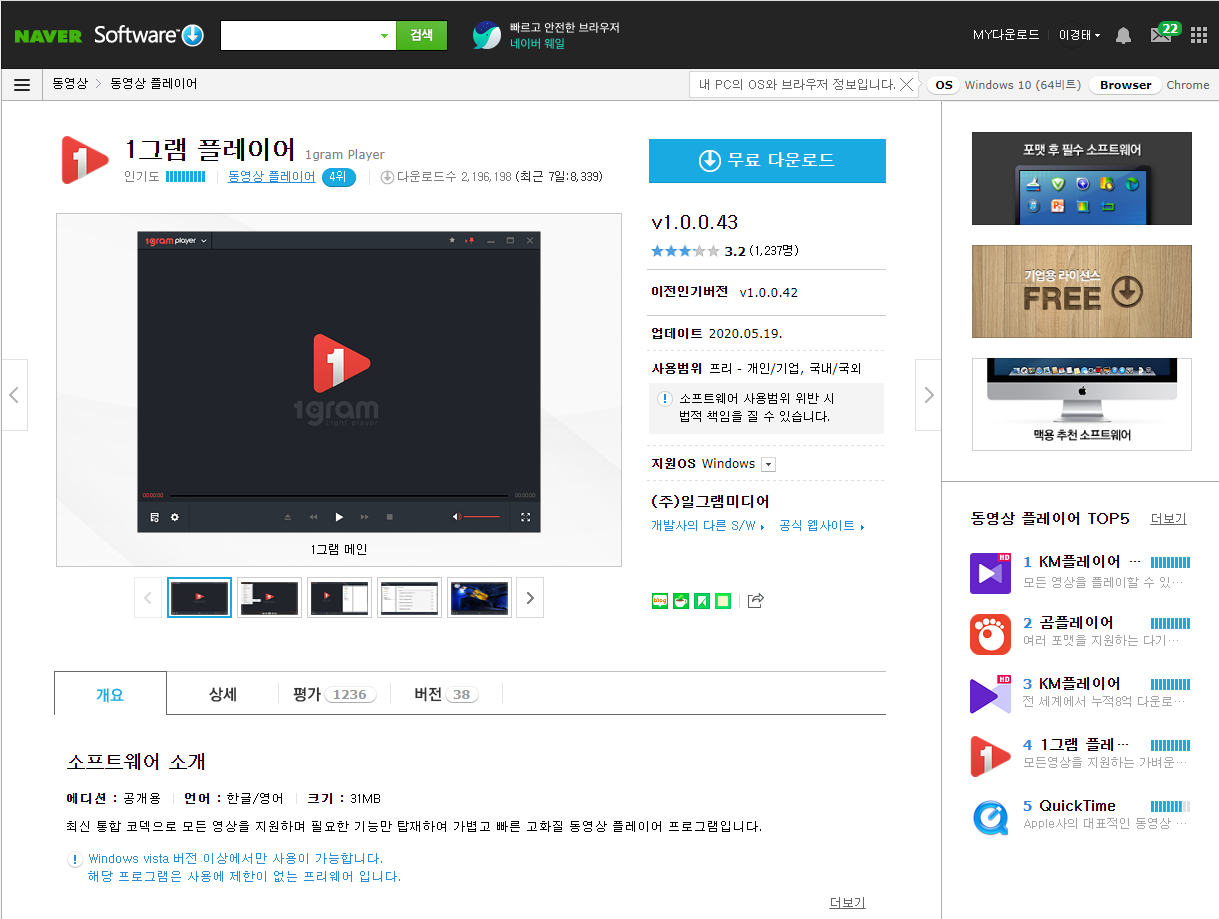Image resolution: width=1219 pixels, height=919 pixels.
Task: Open the 동영상 breadcrumb category
Action: pyautogui.click(x=70, y=84)
